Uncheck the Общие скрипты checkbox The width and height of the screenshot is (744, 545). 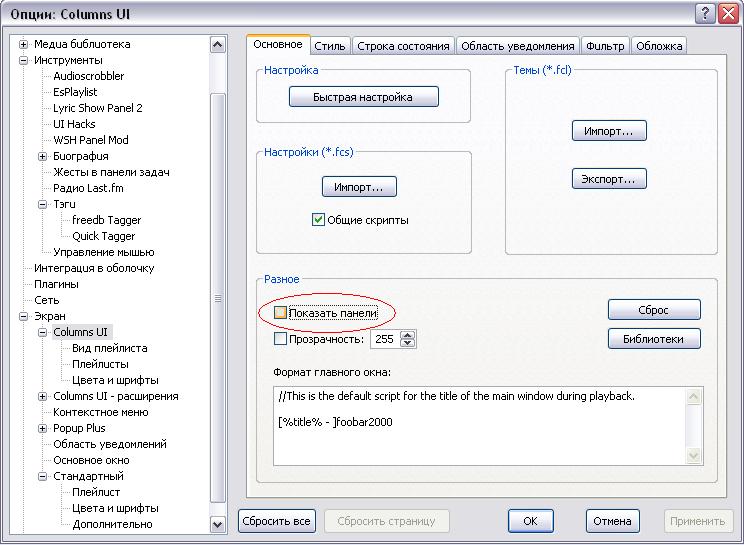(319, 220)
